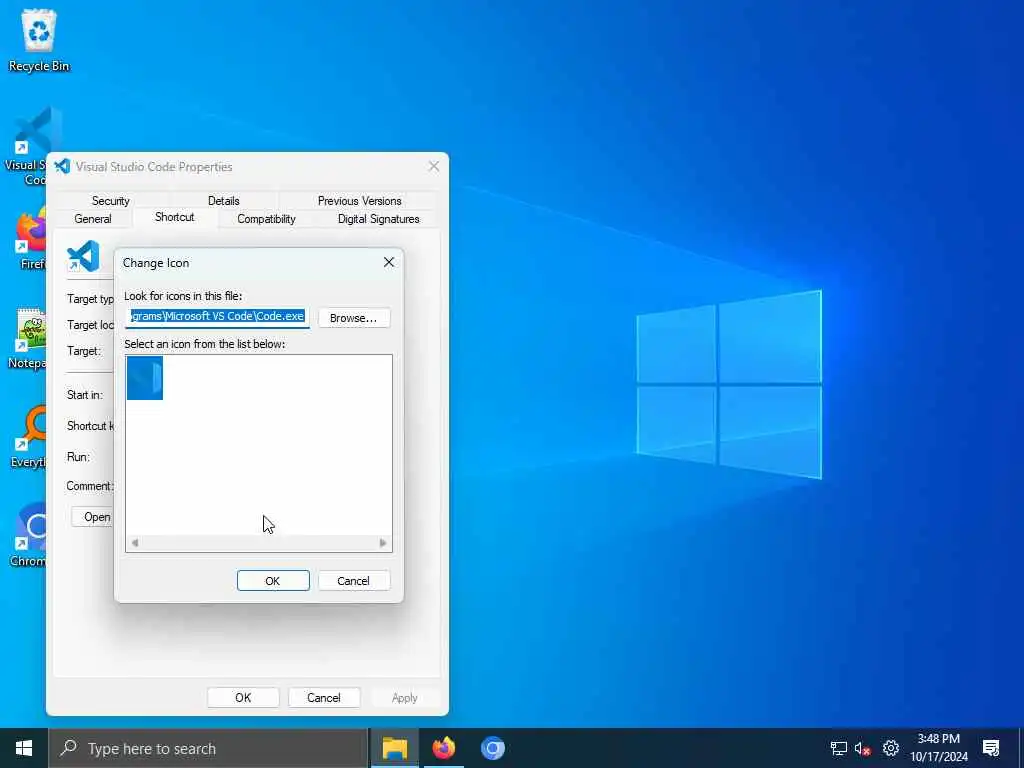The height and width of the screenshot is (768, 1024).
Task: Click the settings gear tray icon
Action: click(x=891, y=748)
